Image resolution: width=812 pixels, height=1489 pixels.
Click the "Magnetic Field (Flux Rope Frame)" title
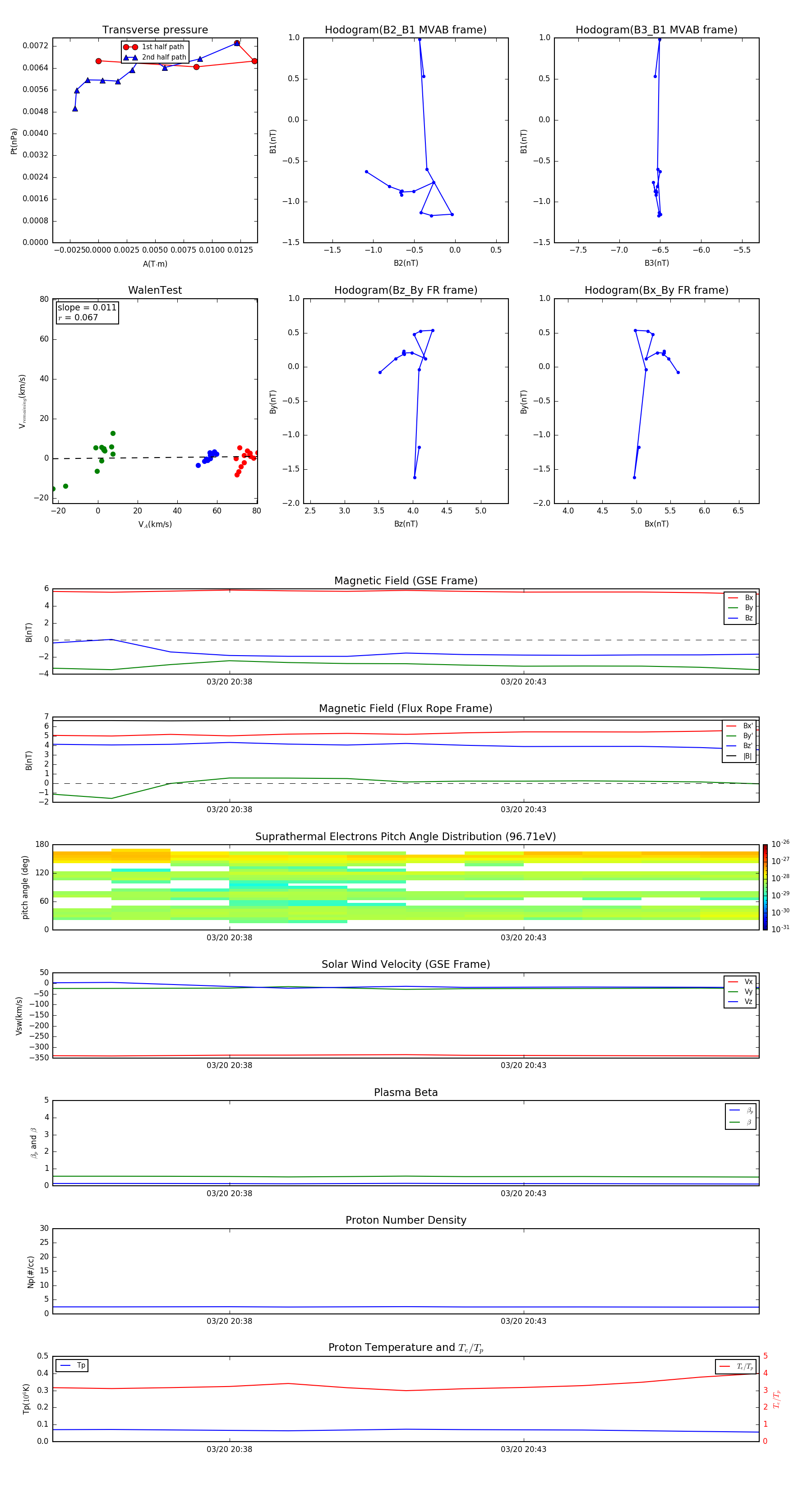406,709
